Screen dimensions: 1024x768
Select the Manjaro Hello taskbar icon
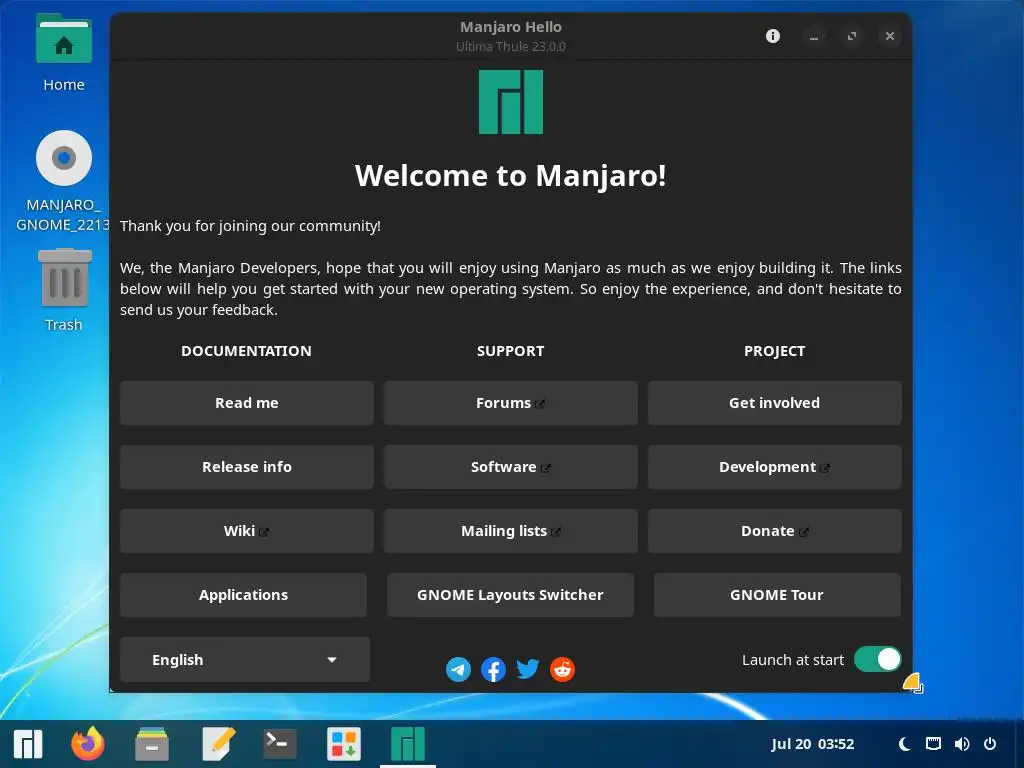click(x=408, y=744)
